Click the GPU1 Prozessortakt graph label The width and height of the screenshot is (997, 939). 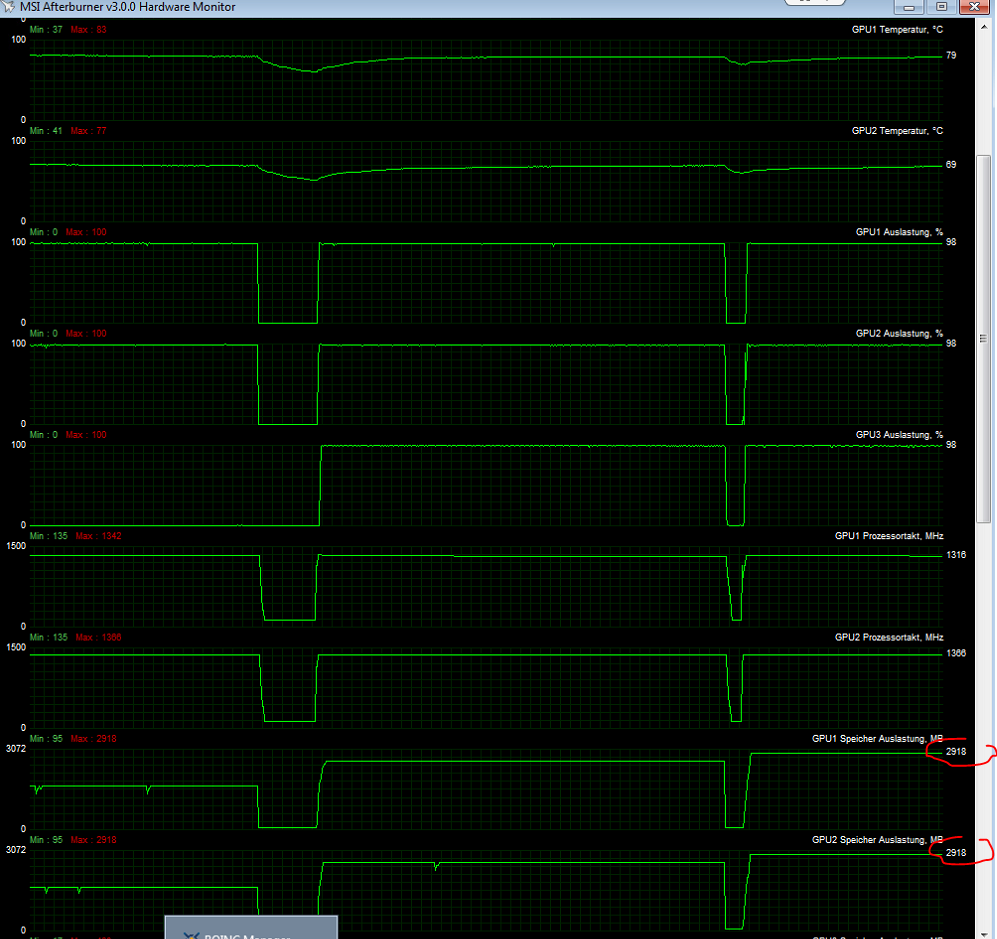pos(888,536)
